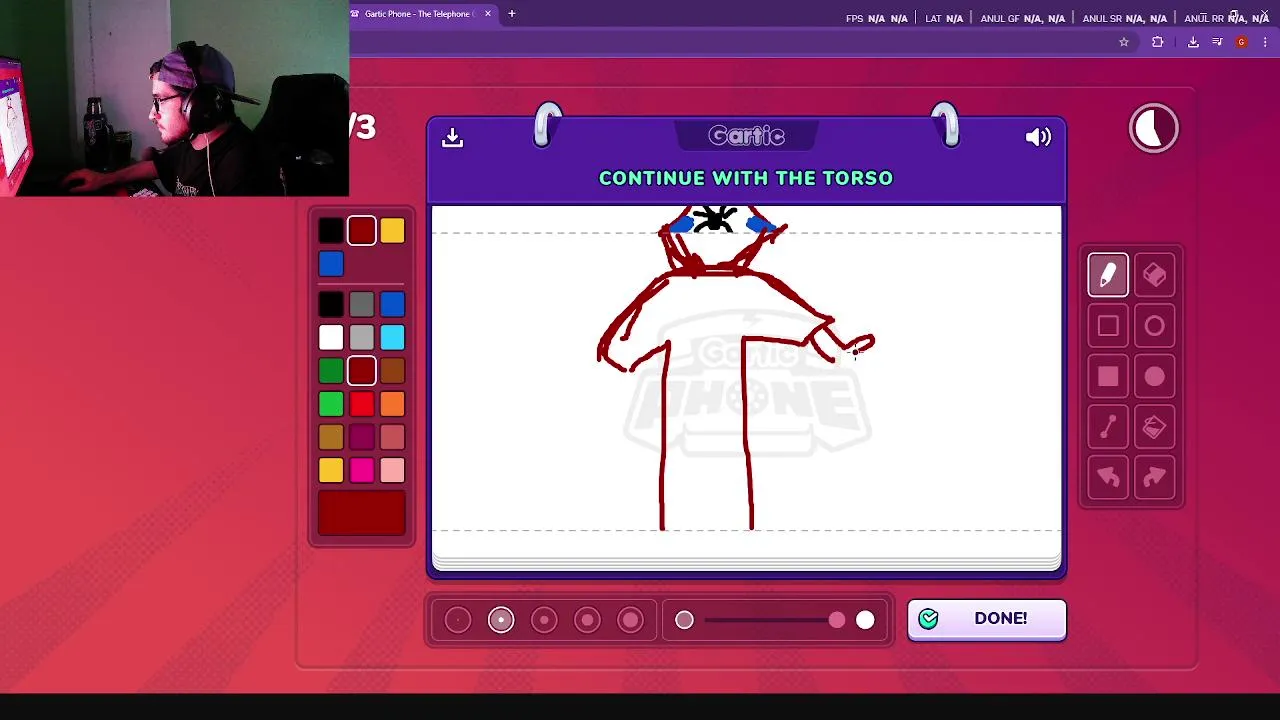1280x720 pixels.
Task: Pick bright green palette color
Action: 331,404
